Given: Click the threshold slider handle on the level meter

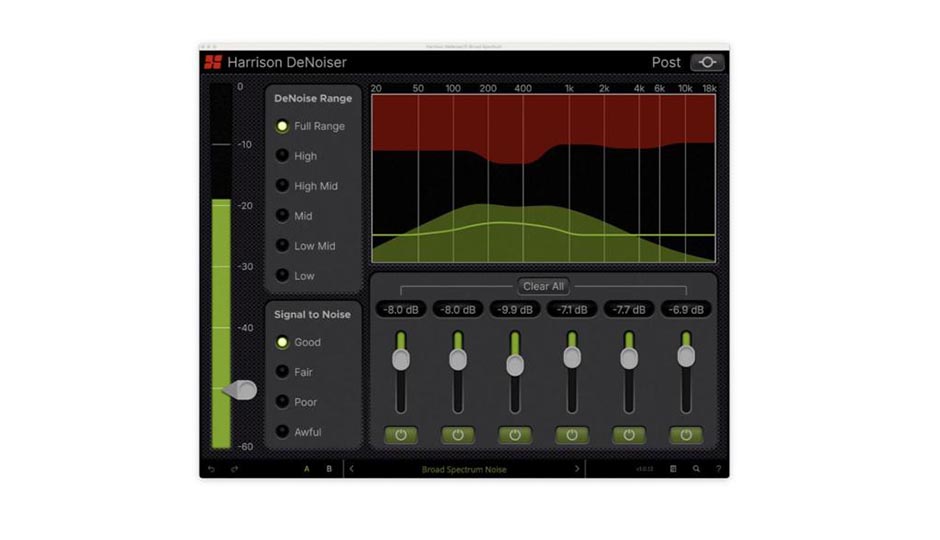Looking at the screenshot, I should [241, 390].
